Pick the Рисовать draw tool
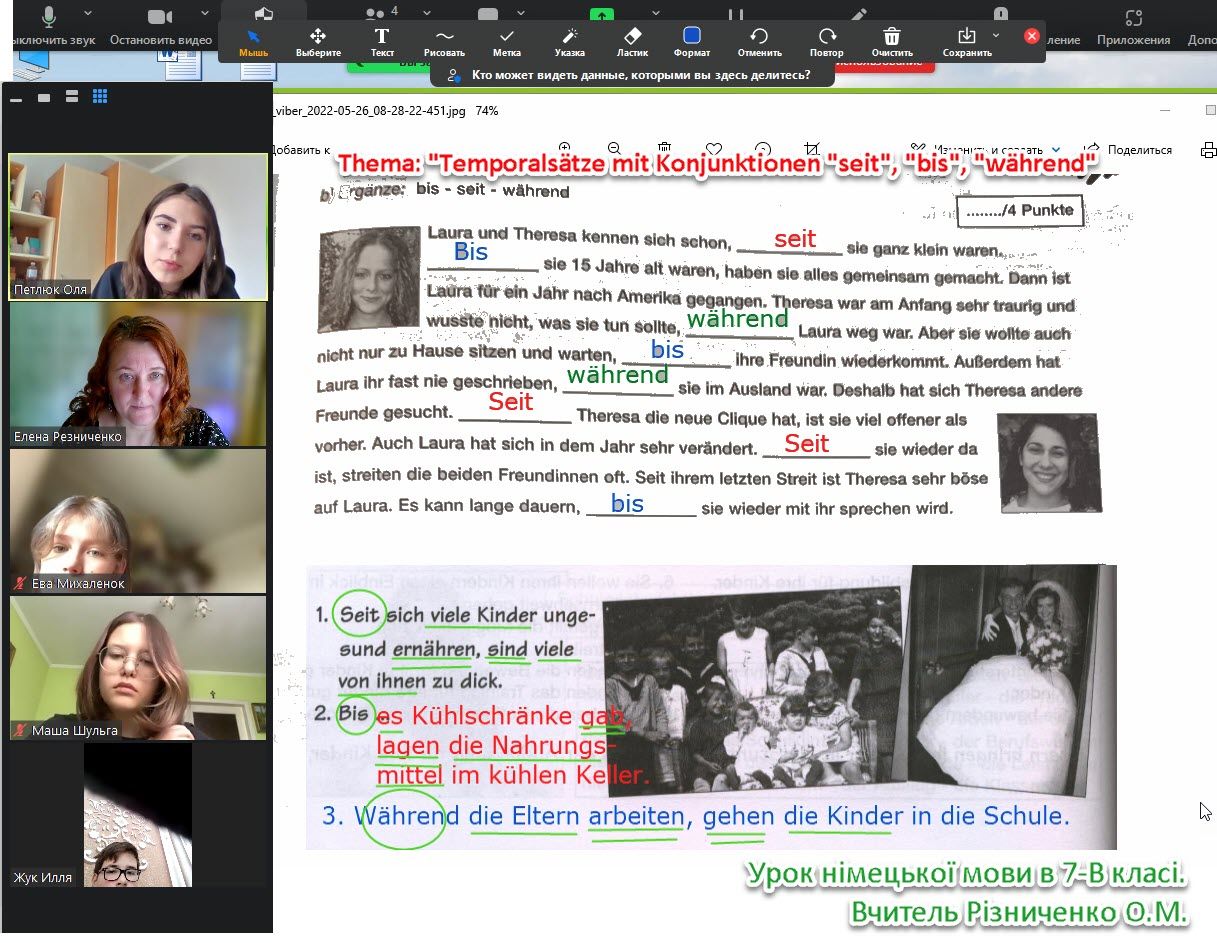1217x943 pixels. click(x=444, y=42)
